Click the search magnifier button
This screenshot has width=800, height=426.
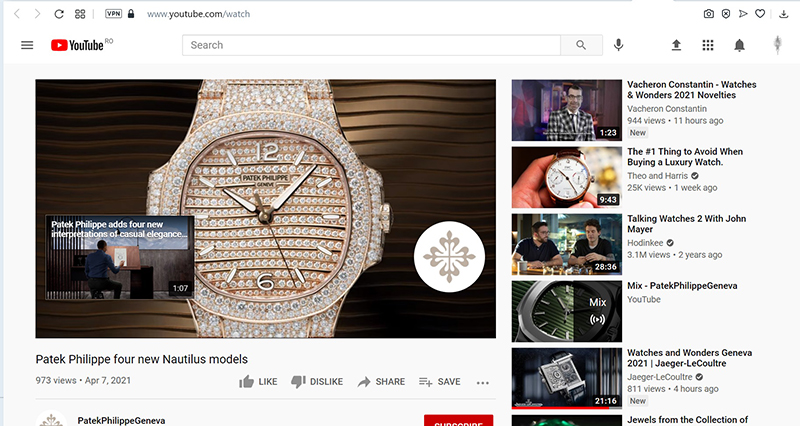[x=581, y=45]
